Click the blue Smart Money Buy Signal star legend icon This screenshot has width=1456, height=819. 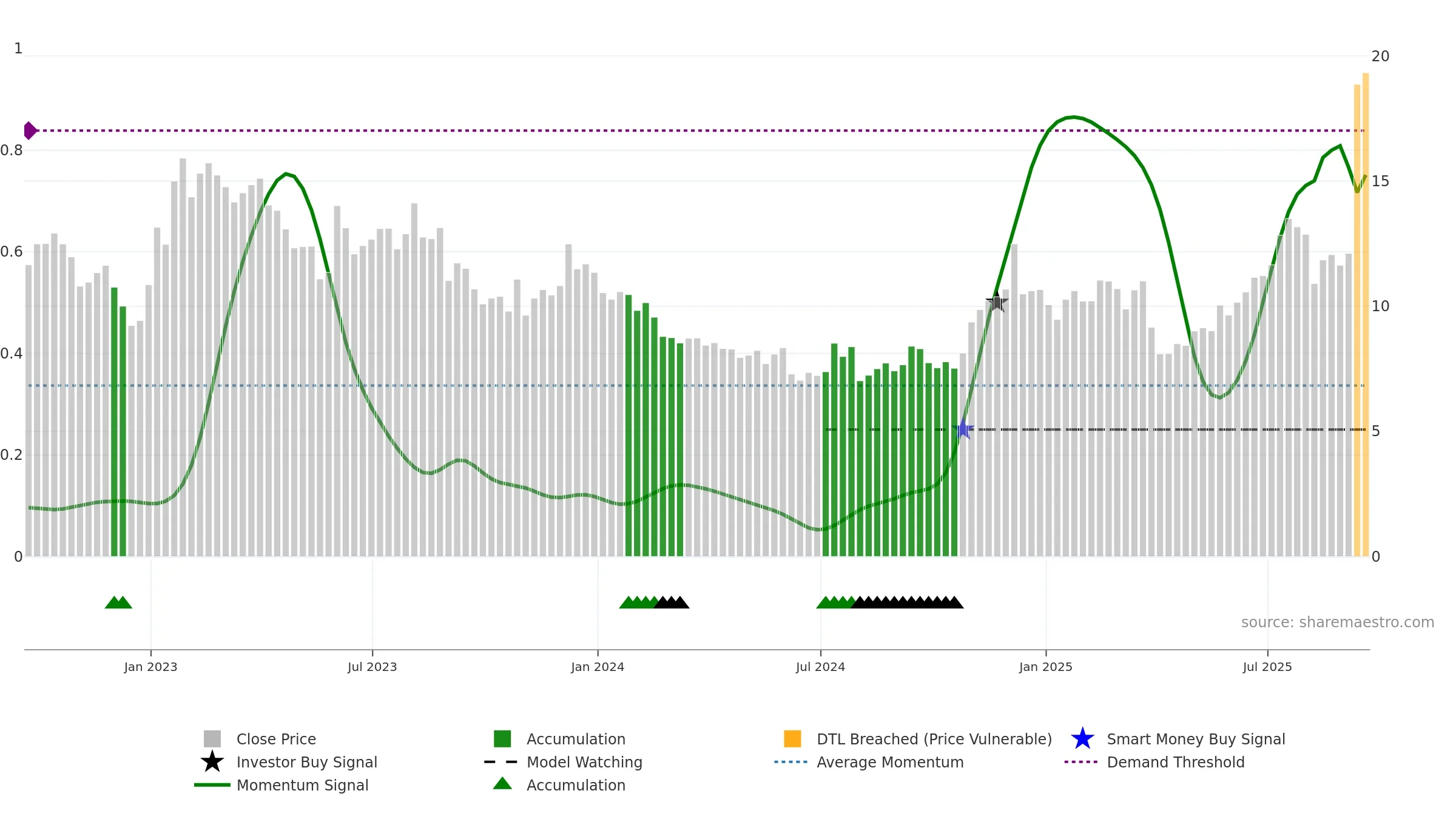1082,738
